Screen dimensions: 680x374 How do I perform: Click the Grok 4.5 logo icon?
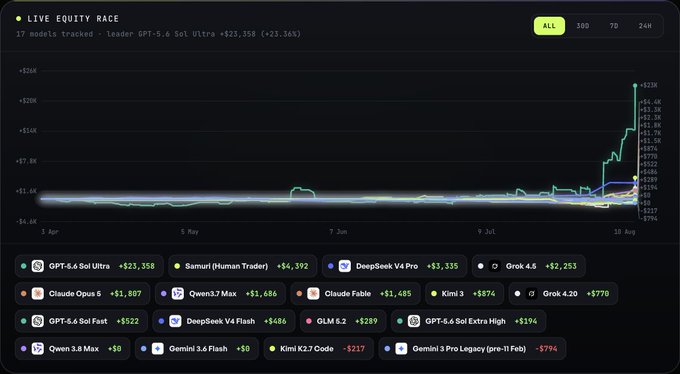(x=495, y=266)
